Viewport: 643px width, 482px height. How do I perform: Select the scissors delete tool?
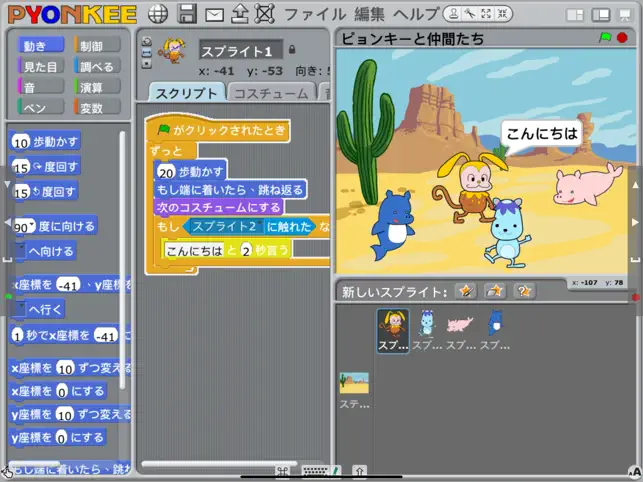point(470,14)
